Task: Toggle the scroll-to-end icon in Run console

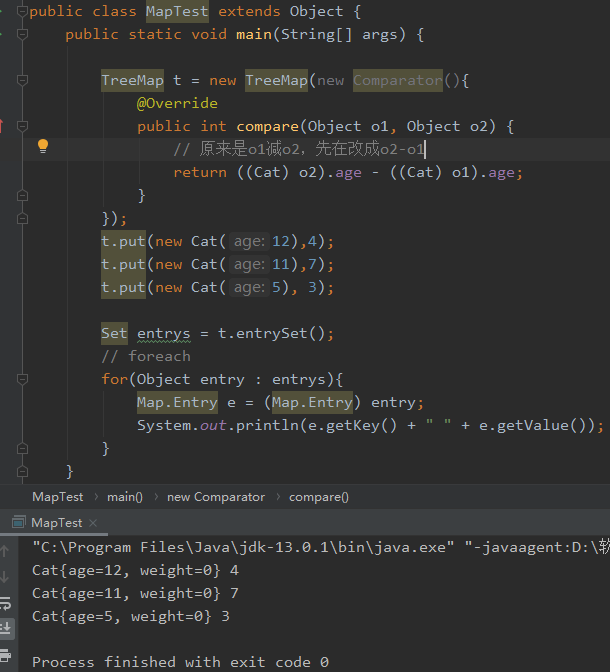Action: click(x=6, y=629)
